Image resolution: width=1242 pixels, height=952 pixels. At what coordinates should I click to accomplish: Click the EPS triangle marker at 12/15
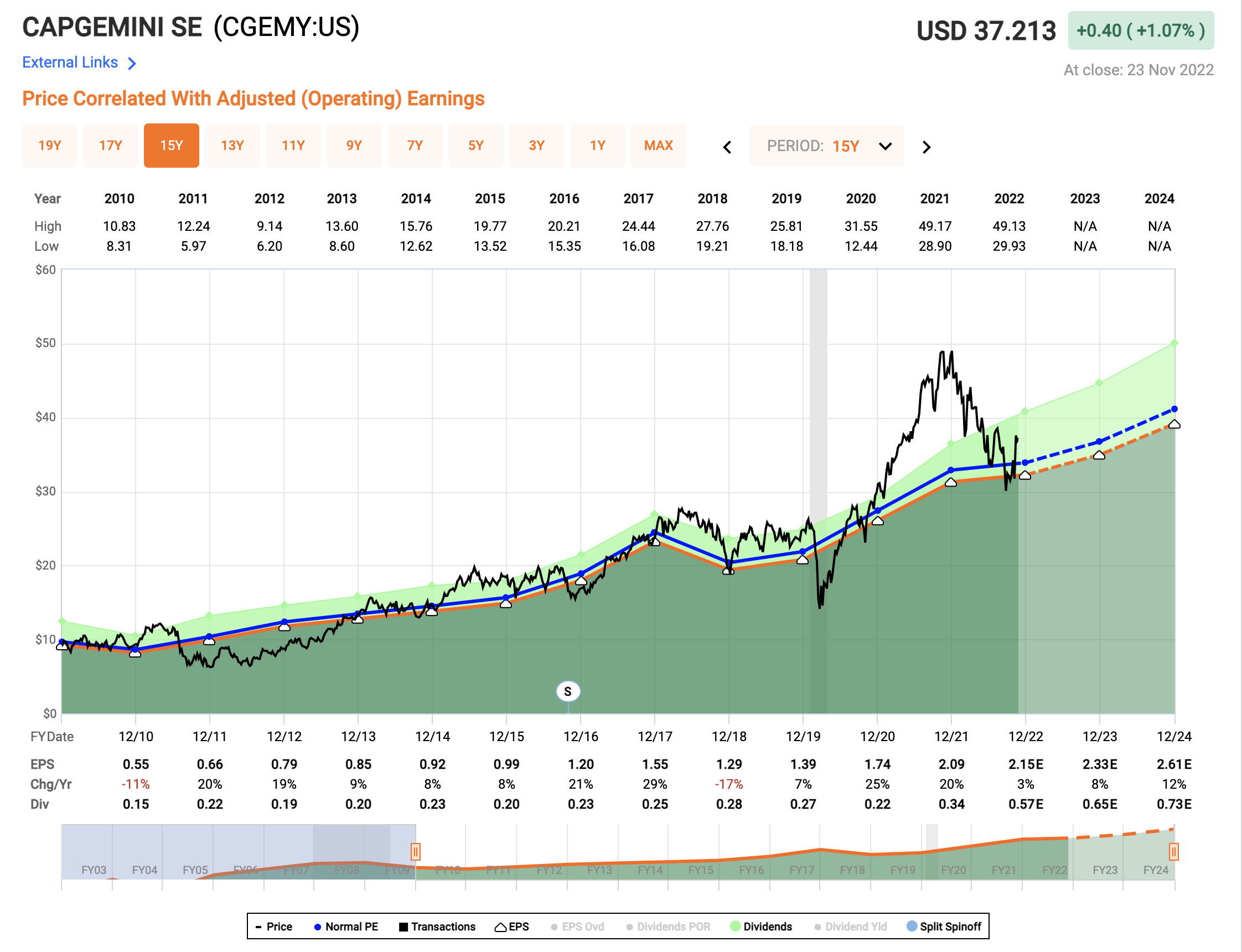pos(506,603)
